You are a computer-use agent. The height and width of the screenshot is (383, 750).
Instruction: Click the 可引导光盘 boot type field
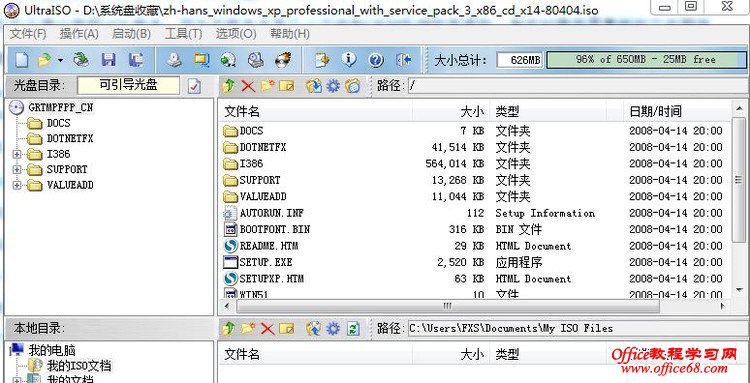coord(129,86)
